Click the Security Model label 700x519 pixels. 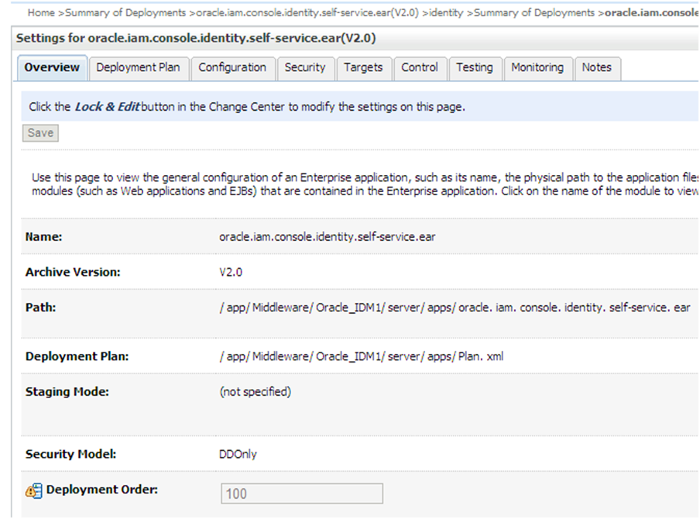[71, 454]
